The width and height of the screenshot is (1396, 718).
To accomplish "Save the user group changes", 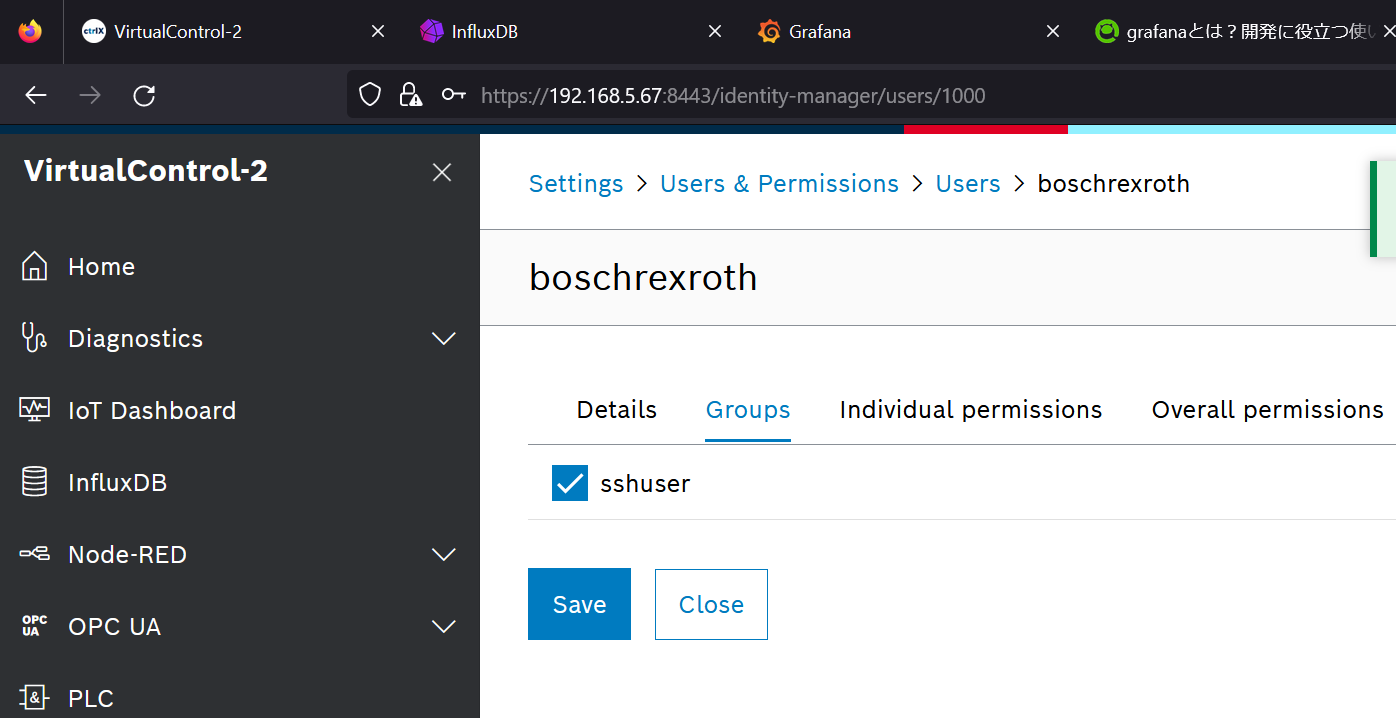I will coord(579,604).
